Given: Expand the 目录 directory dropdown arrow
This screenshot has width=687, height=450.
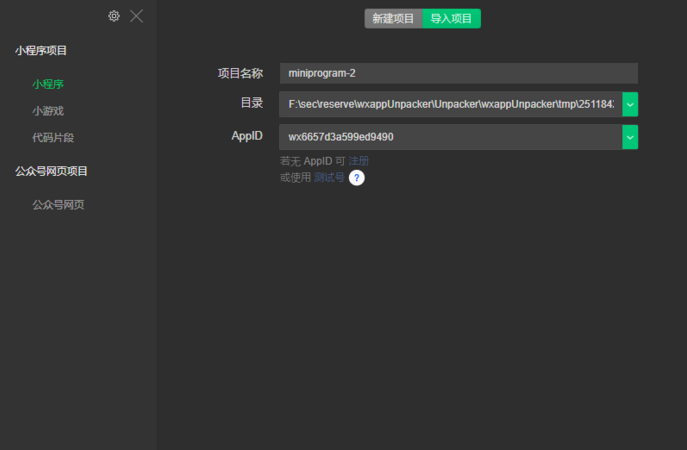Looking at the screenshot, I should click(x=630, y=104).
